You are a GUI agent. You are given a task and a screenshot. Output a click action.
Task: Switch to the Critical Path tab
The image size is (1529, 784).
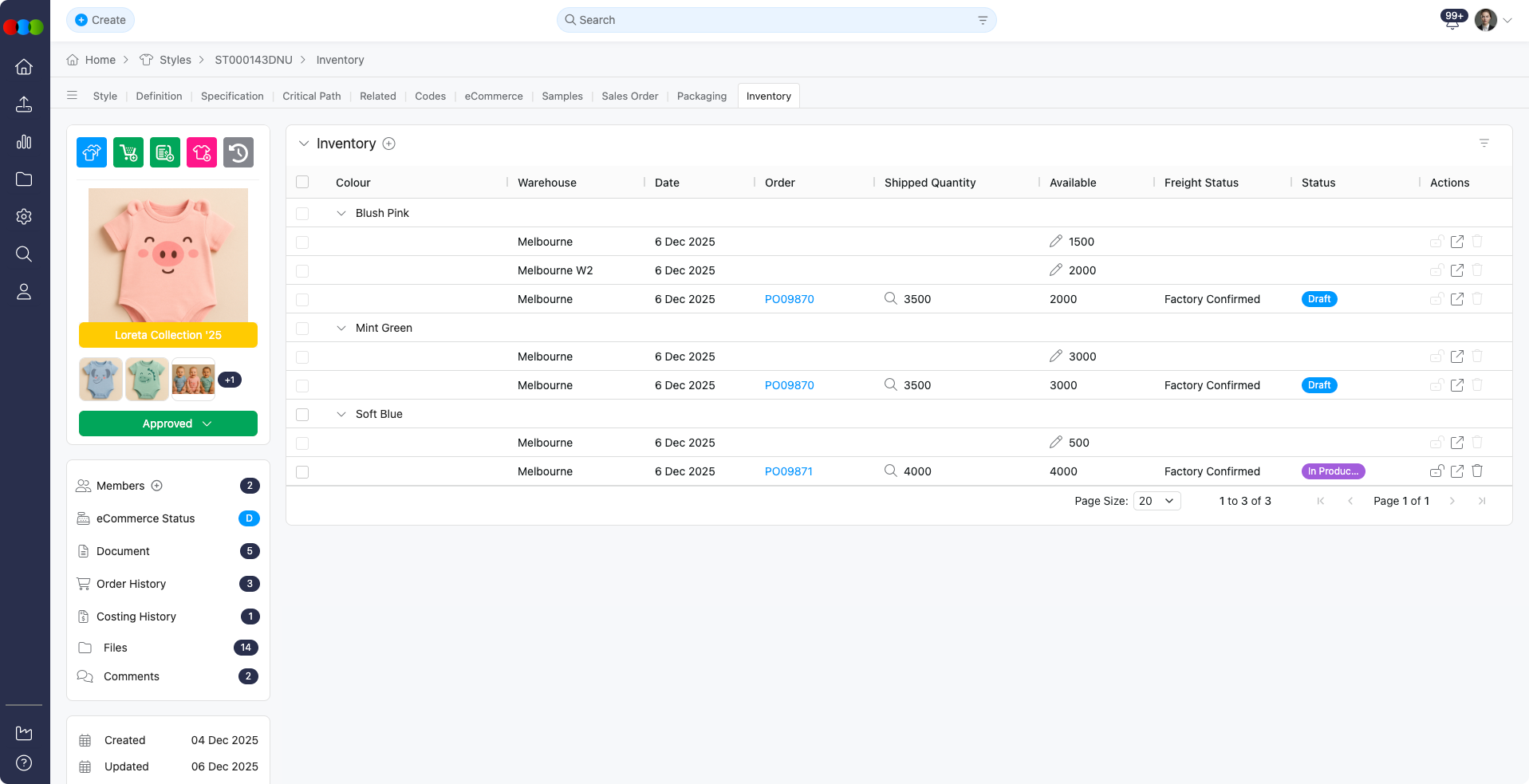click(x=311, y=97)
